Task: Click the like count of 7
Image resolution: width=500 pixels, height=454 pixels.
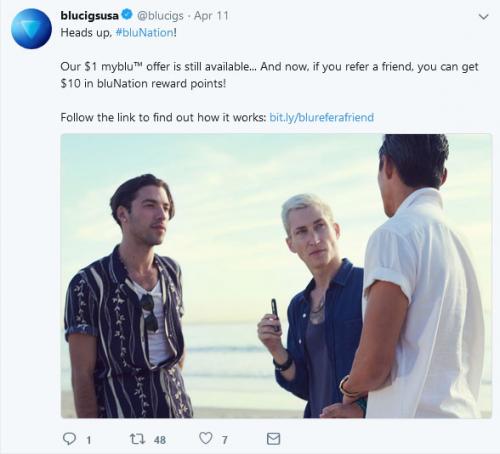Action: coord(225,440)
